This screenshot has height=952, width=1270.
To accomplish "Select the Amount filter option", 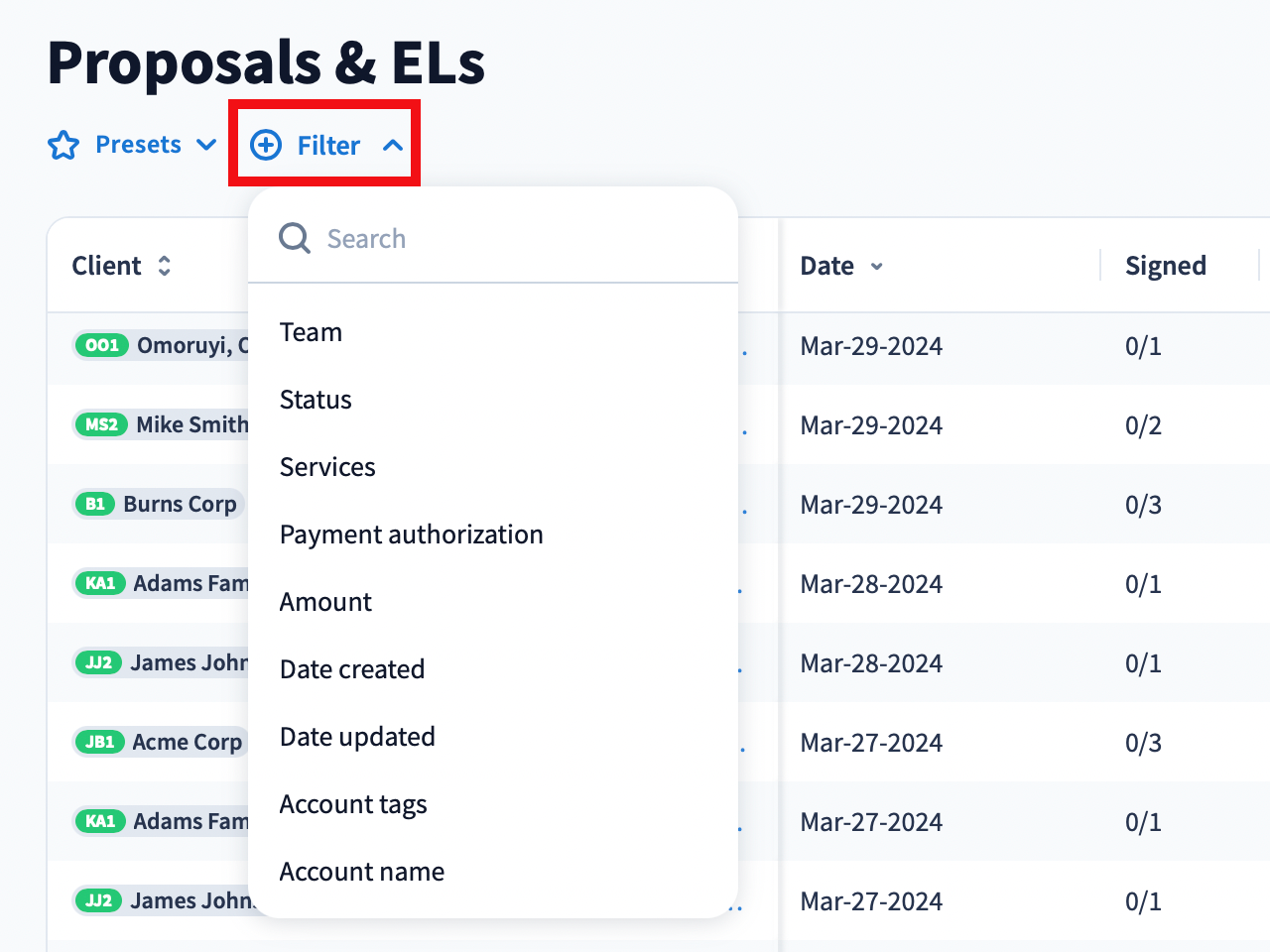I will point(325,602).
